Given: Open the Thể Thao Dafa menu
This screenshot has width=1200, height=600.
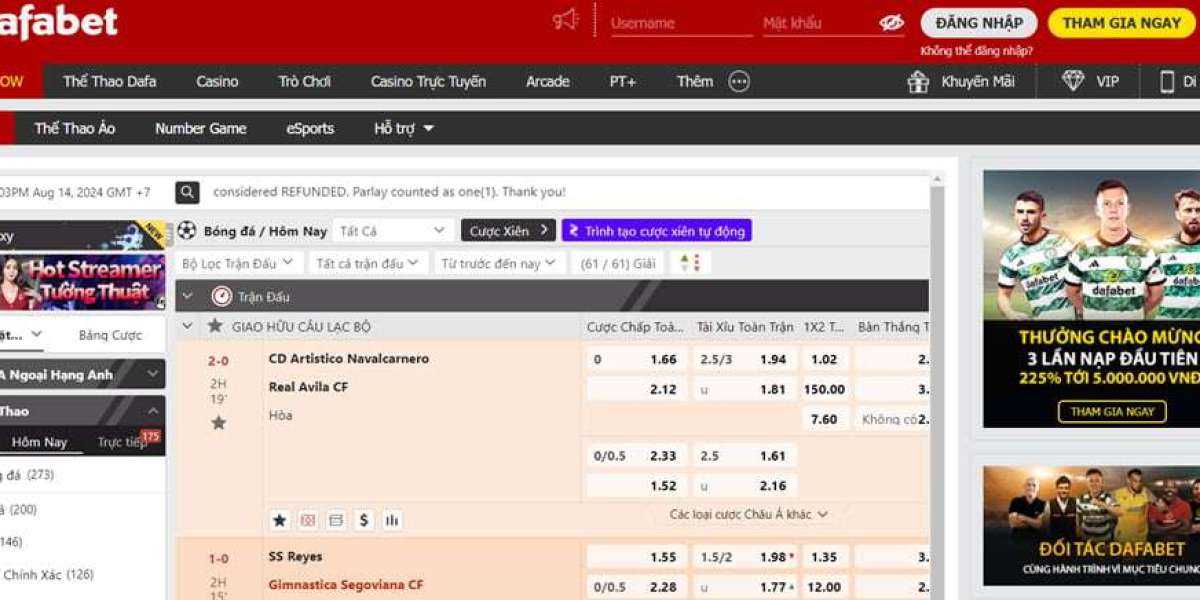Looking at the screenshot, I should [x=109, y=81].
